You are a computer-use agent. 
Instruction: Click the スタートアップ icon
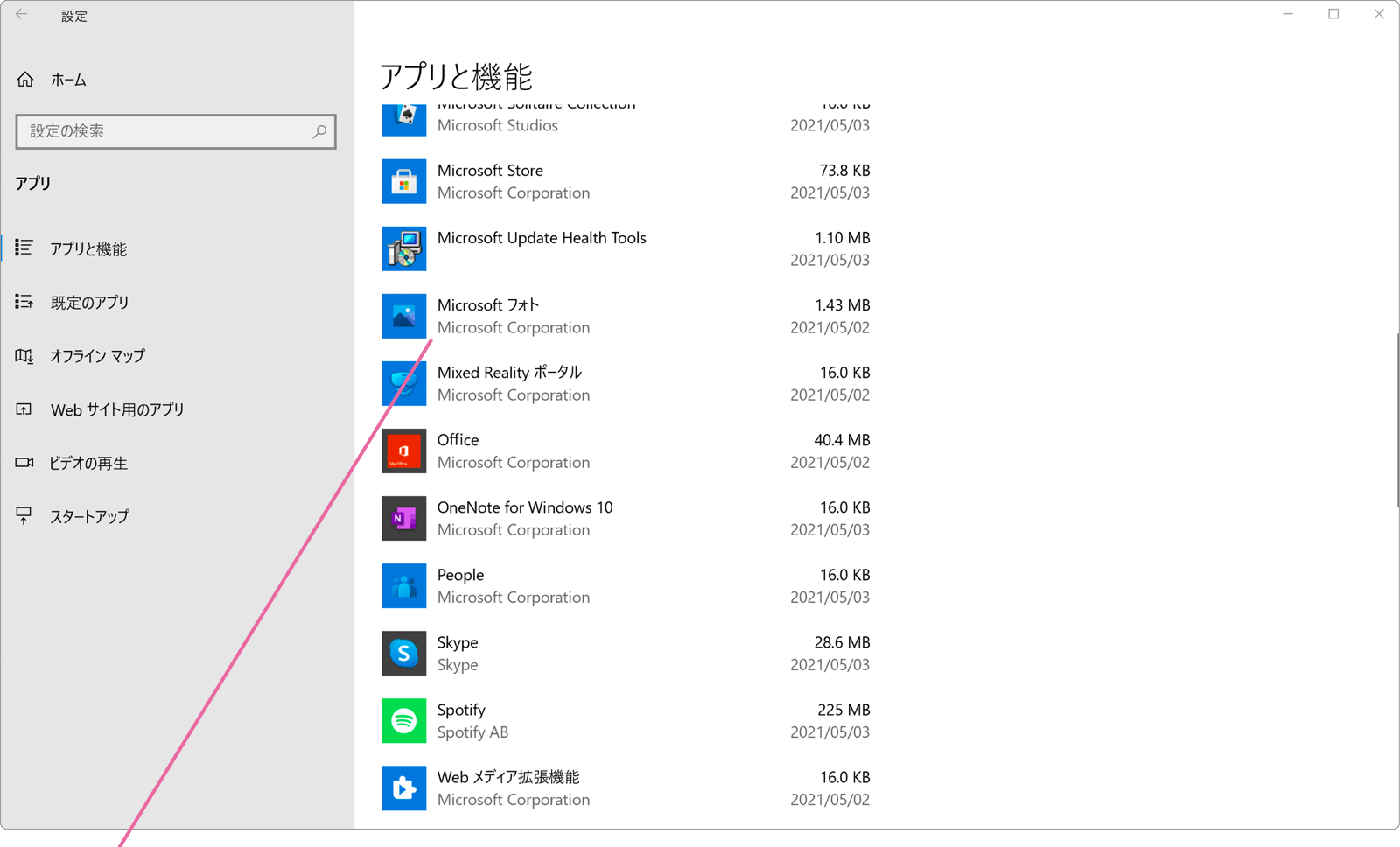tap(24, 516)
